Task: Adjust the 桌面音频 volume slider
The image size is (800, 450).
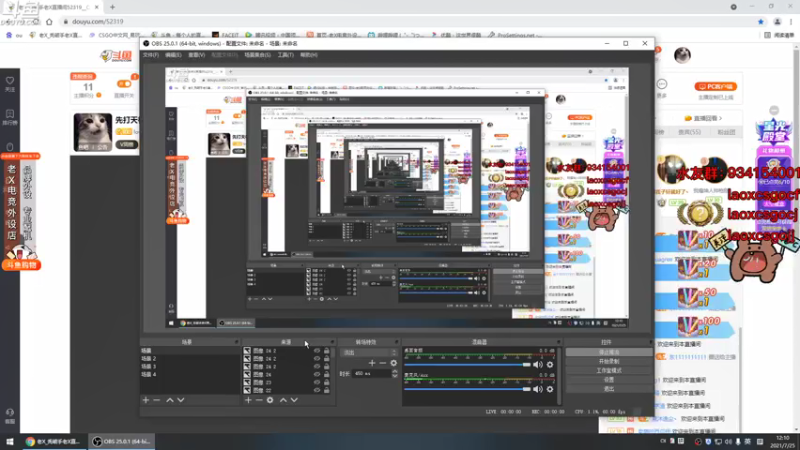Action: [467, 364]
